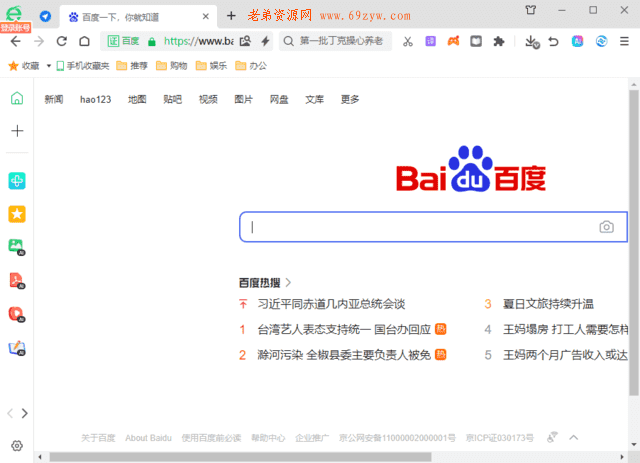Click the reload page button
The width and height of the screenshot is (640, 463).
pyautogui.click(x=61, y=41)
